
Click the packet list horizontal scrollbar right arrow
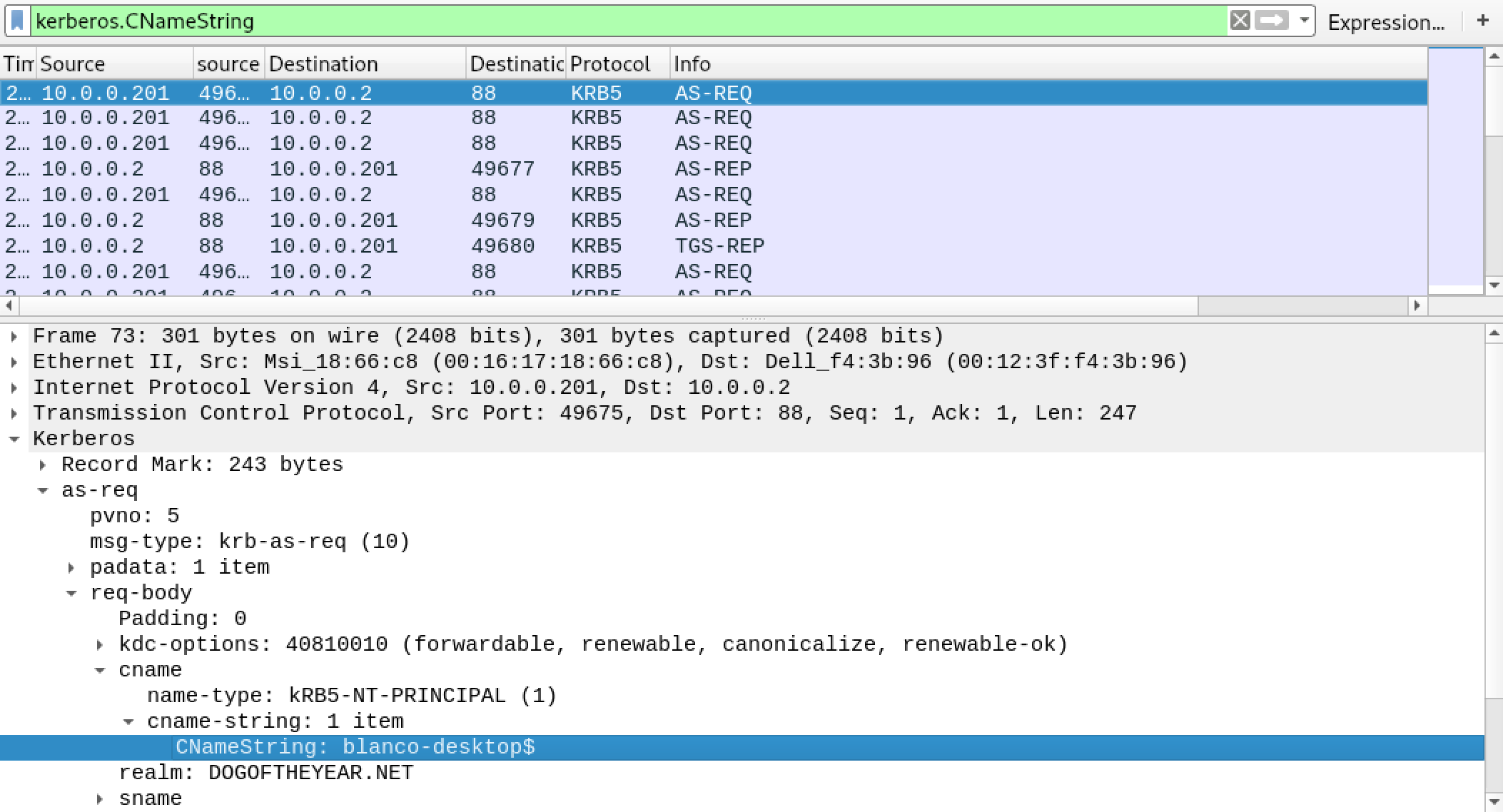[1417, 305]
